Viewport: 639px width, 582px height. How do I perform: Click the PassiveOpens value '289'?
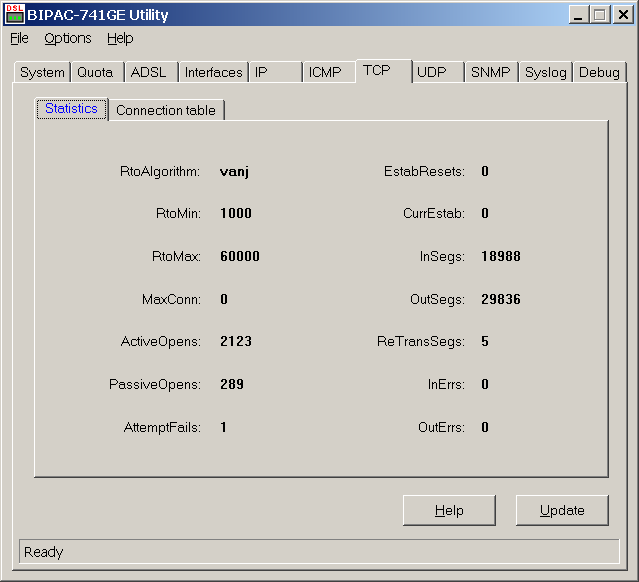click(x=232, y=384)
